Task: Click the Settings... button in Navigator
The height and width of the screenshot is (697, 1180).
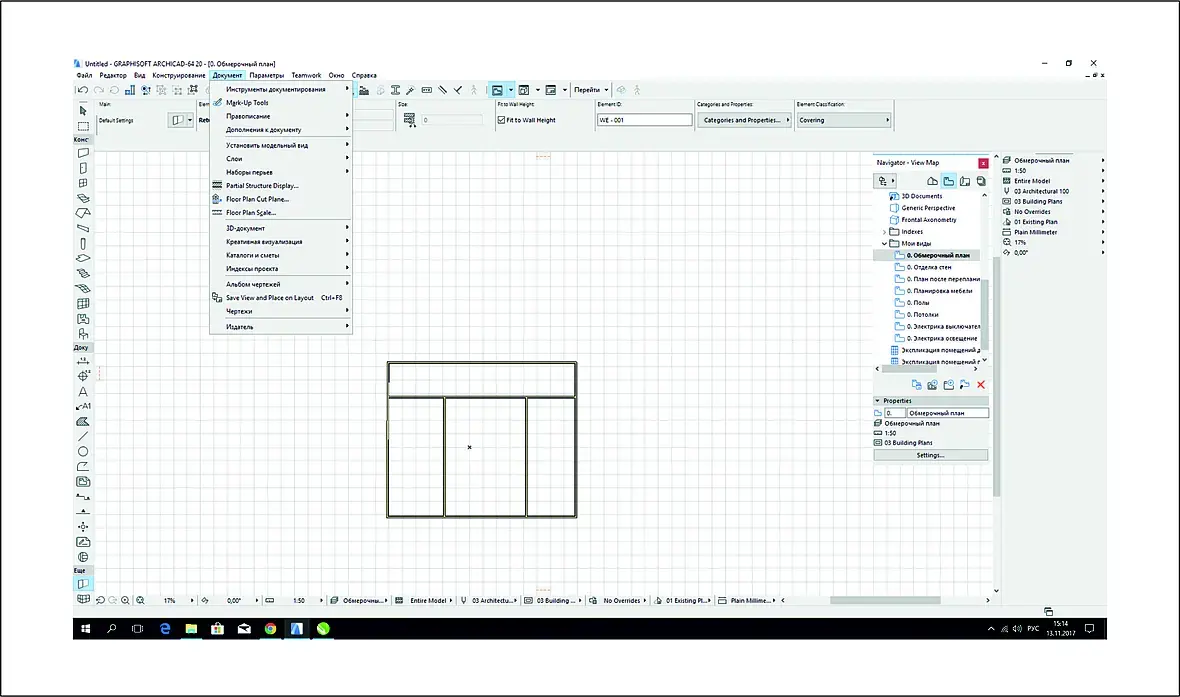Action: point(930,455)
